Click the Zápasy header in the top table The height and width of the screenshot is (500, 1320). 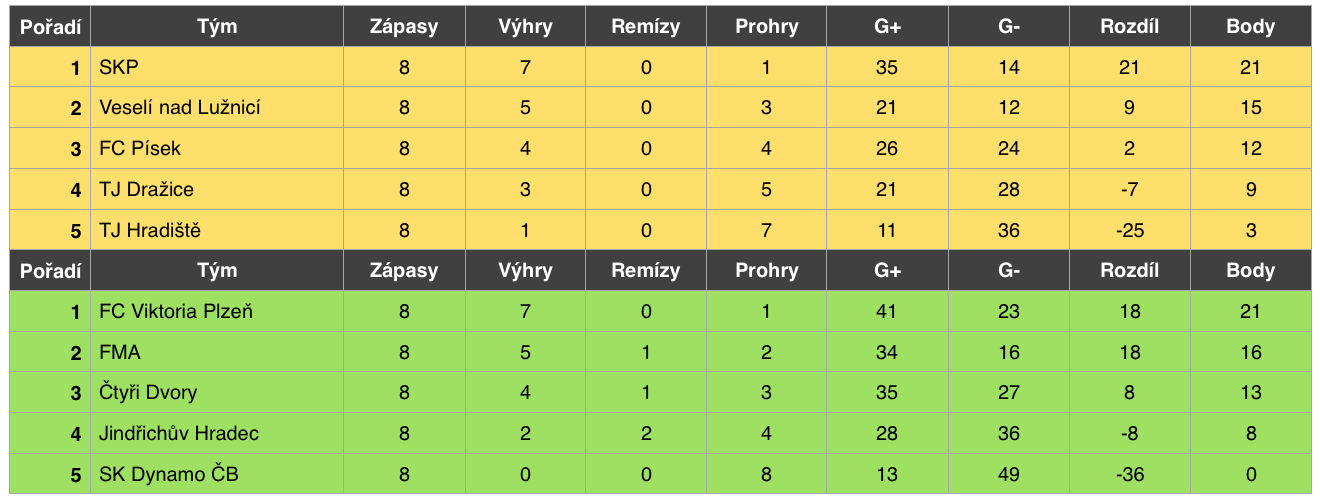coord(404,27)
